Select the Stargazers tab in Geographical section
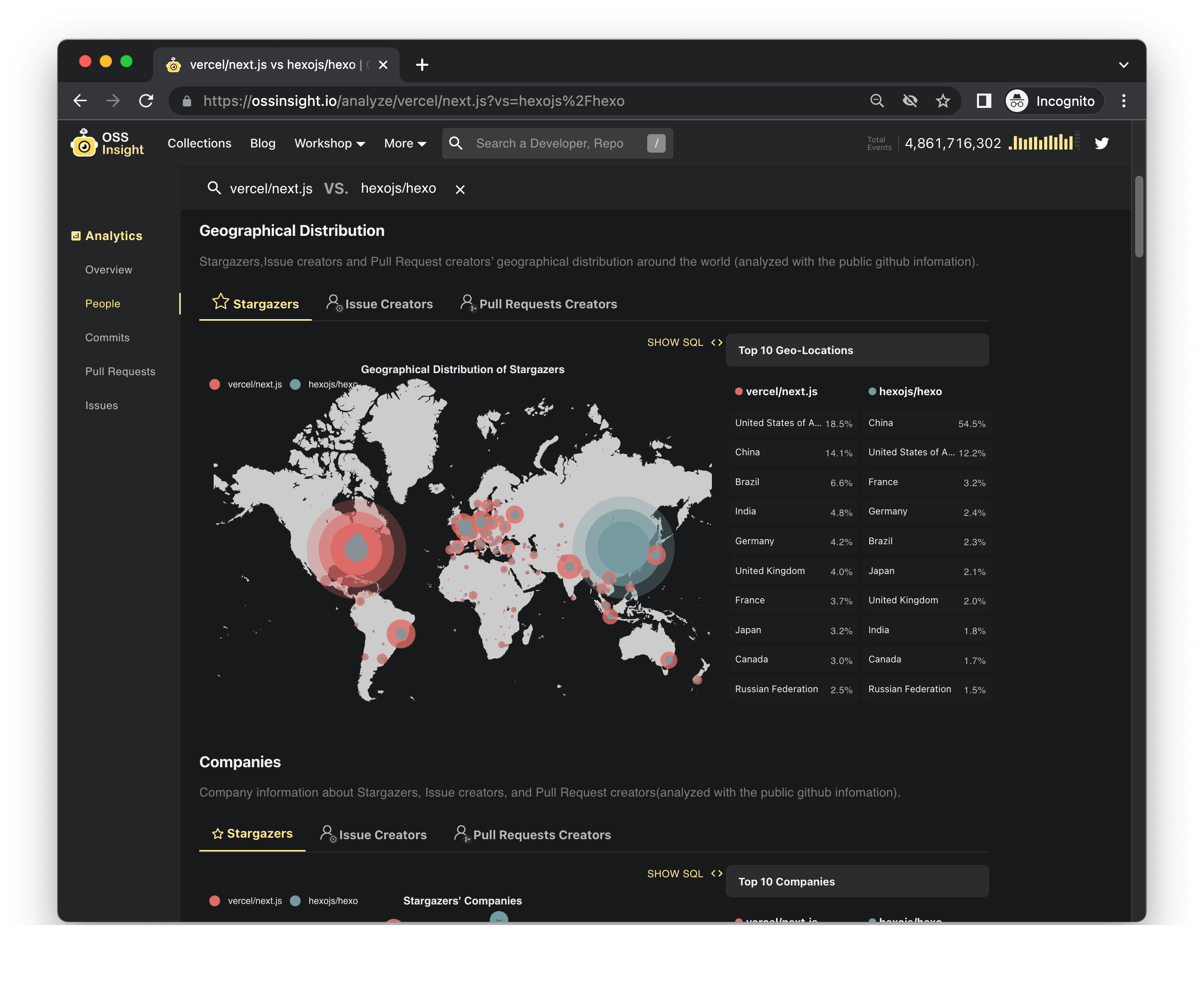The width and height of the screenshot is (1204, 998). click(254, 303)
